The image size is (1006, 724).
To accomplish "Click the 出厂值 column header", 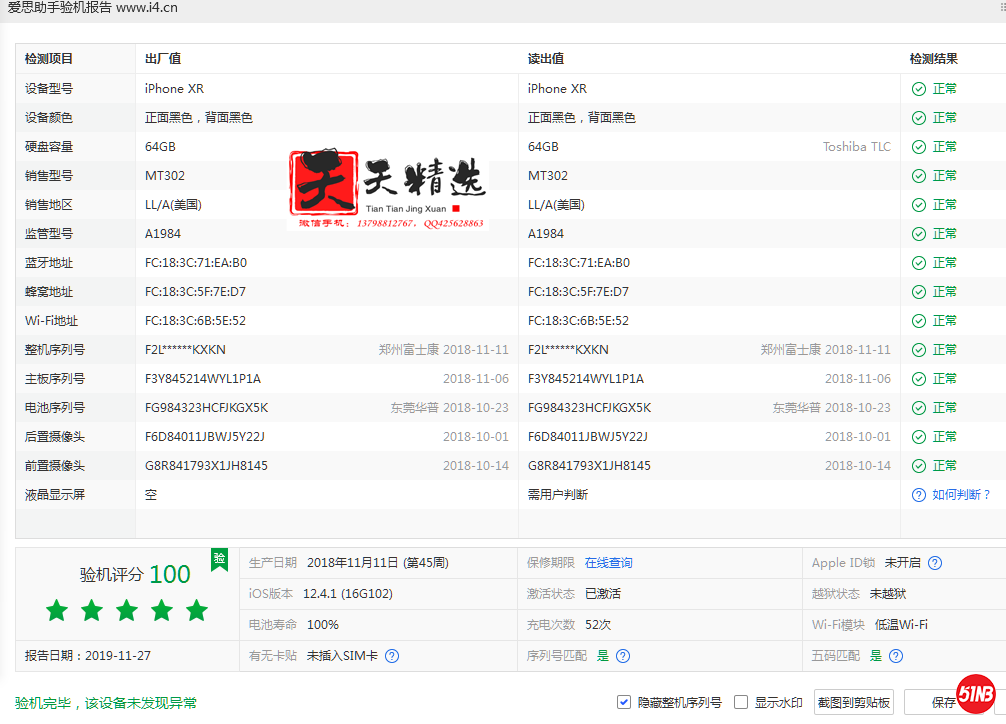I will point(162,59).
